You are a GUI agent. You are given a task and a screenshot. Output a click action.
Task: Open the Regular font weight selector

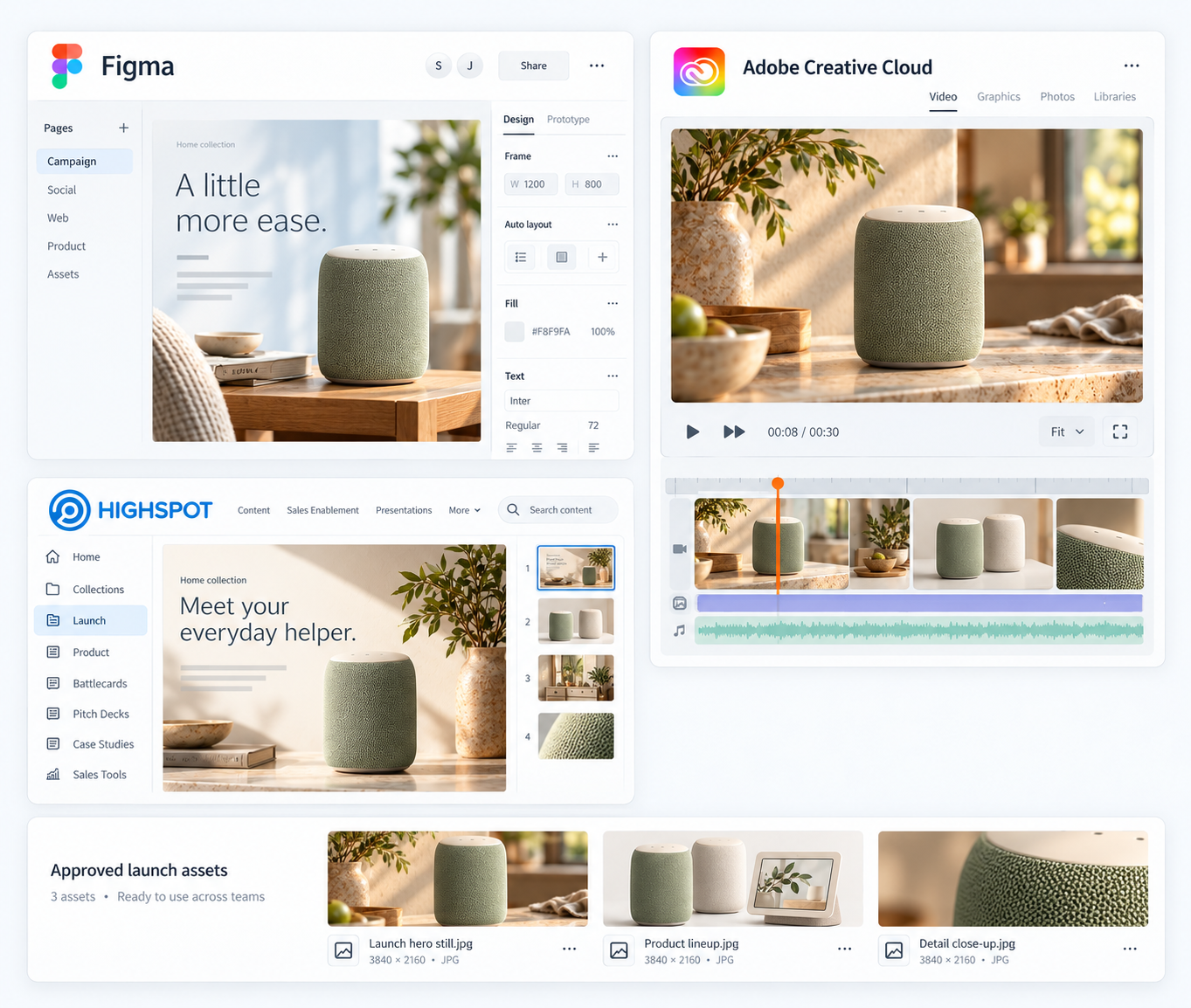click(x=523, y=425)
